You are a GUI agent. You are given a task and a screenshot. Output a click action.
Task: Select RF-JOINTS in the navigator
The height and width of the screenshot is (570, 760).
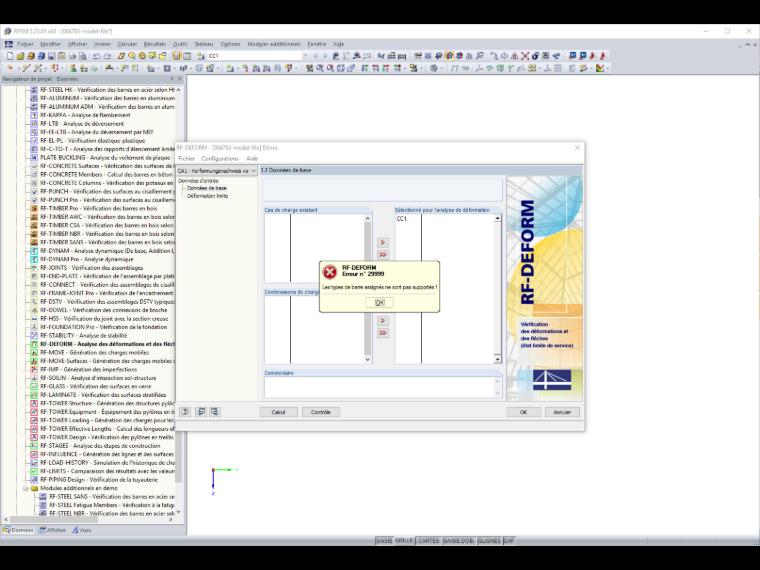coord(91,268)
